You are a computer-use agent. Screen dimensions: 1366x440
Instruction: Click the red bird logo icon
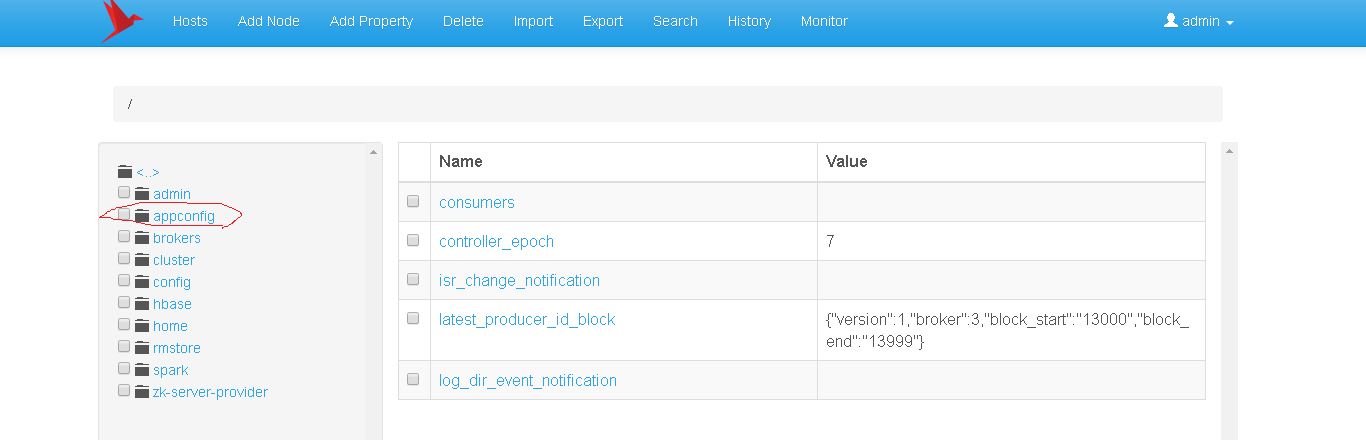click(121, 22)
